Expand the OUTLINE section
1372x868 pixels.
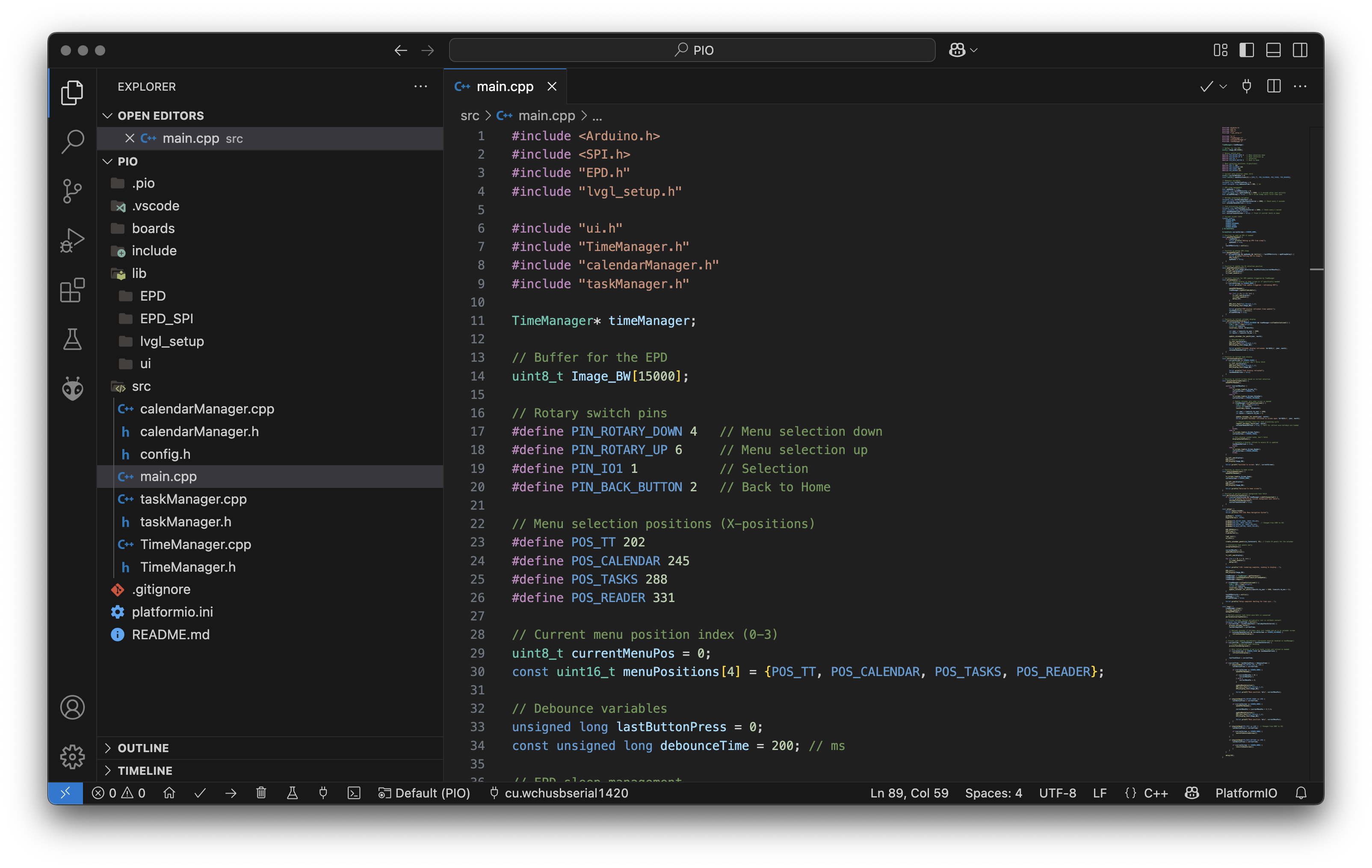tap(143, 748)
